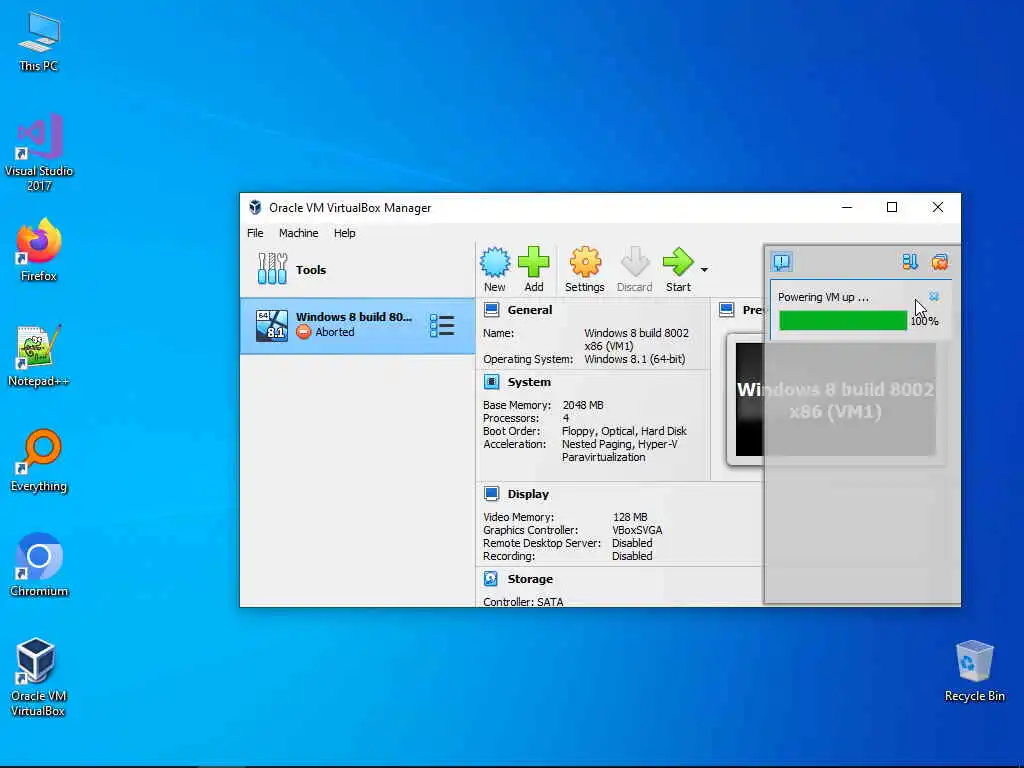Viewport: 1024px width, 768px height.
Task: Select Windows 8 build 8002 VM entry
Action: [x=357, y=325]
